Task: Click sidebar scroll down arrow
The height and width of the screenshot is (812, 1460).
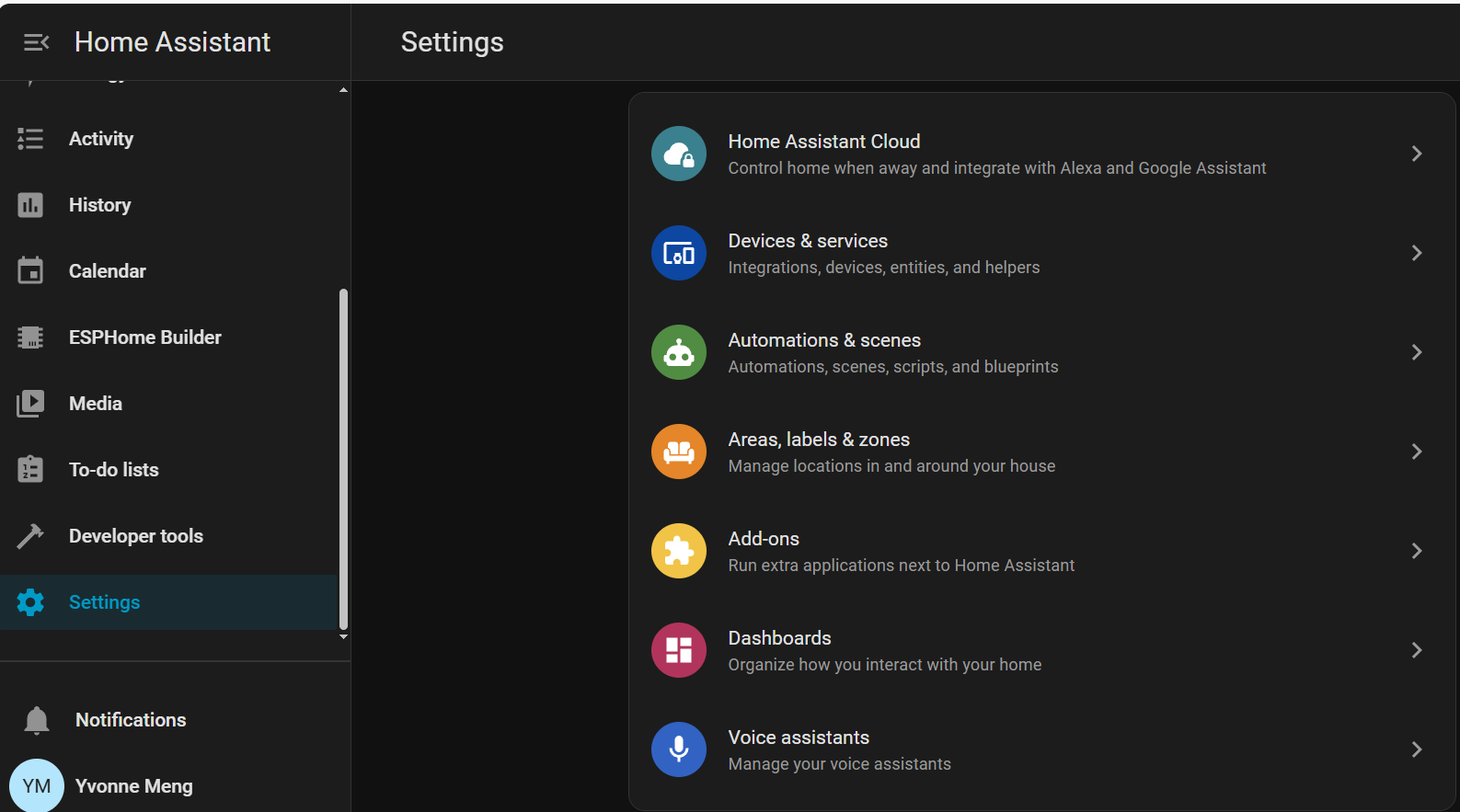Action: (x=343, y=636)
